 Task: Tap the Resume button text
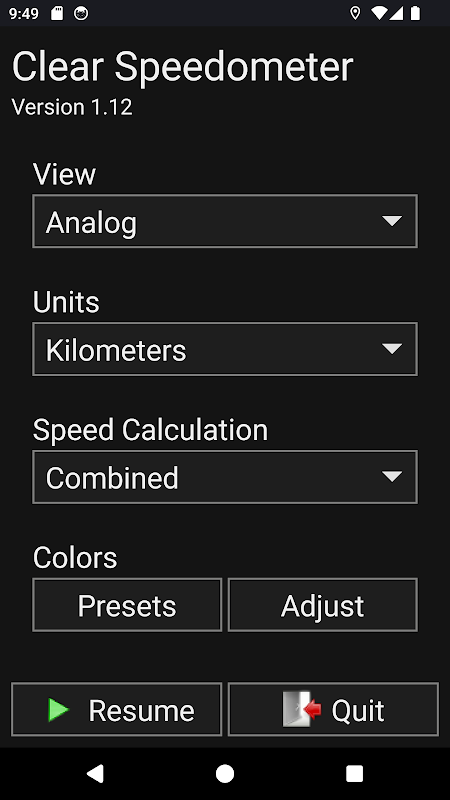tap(141, 710)
